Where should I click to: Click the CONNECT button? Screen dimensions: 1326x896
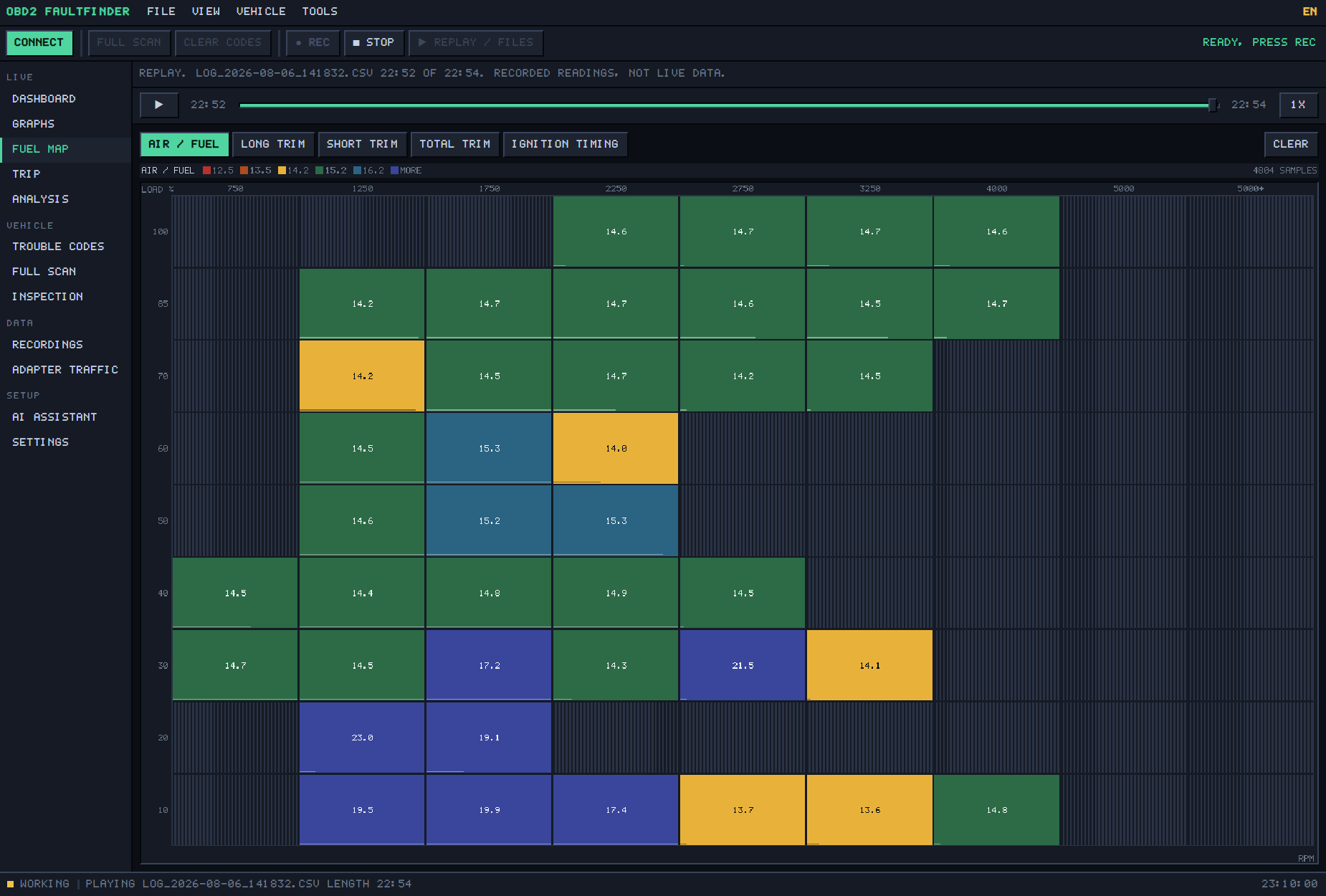pyautogui.click(x=39, y=43)
